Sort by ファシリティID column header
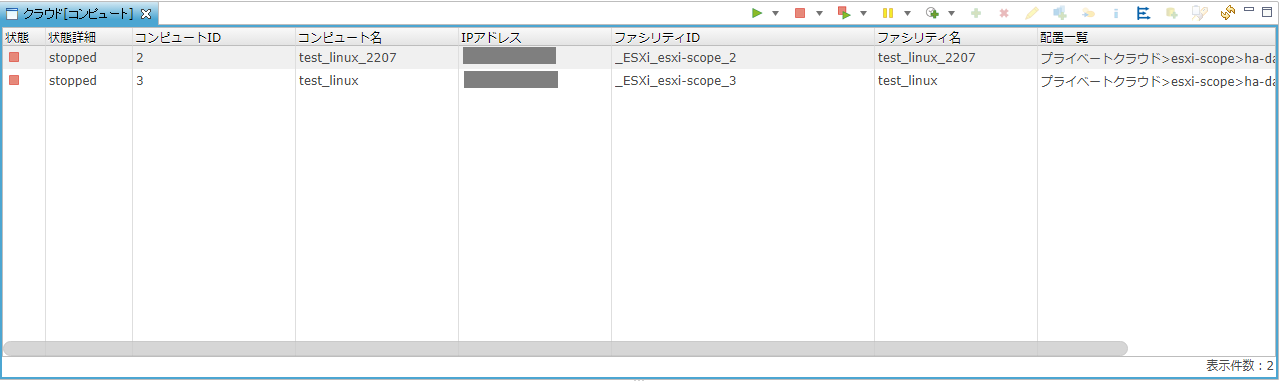This screenshot has width=1279, height=381. pyautogui.click(x=743, y=37)
